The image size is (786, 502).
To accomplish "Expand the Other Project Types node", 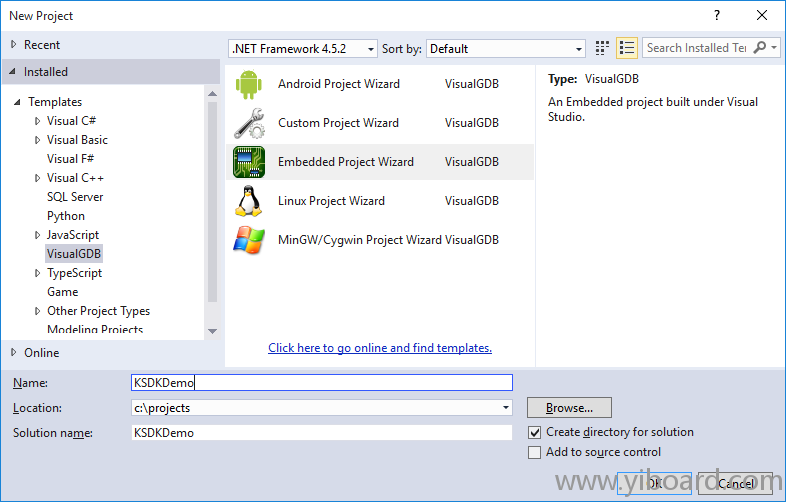I will pos(38,311).
